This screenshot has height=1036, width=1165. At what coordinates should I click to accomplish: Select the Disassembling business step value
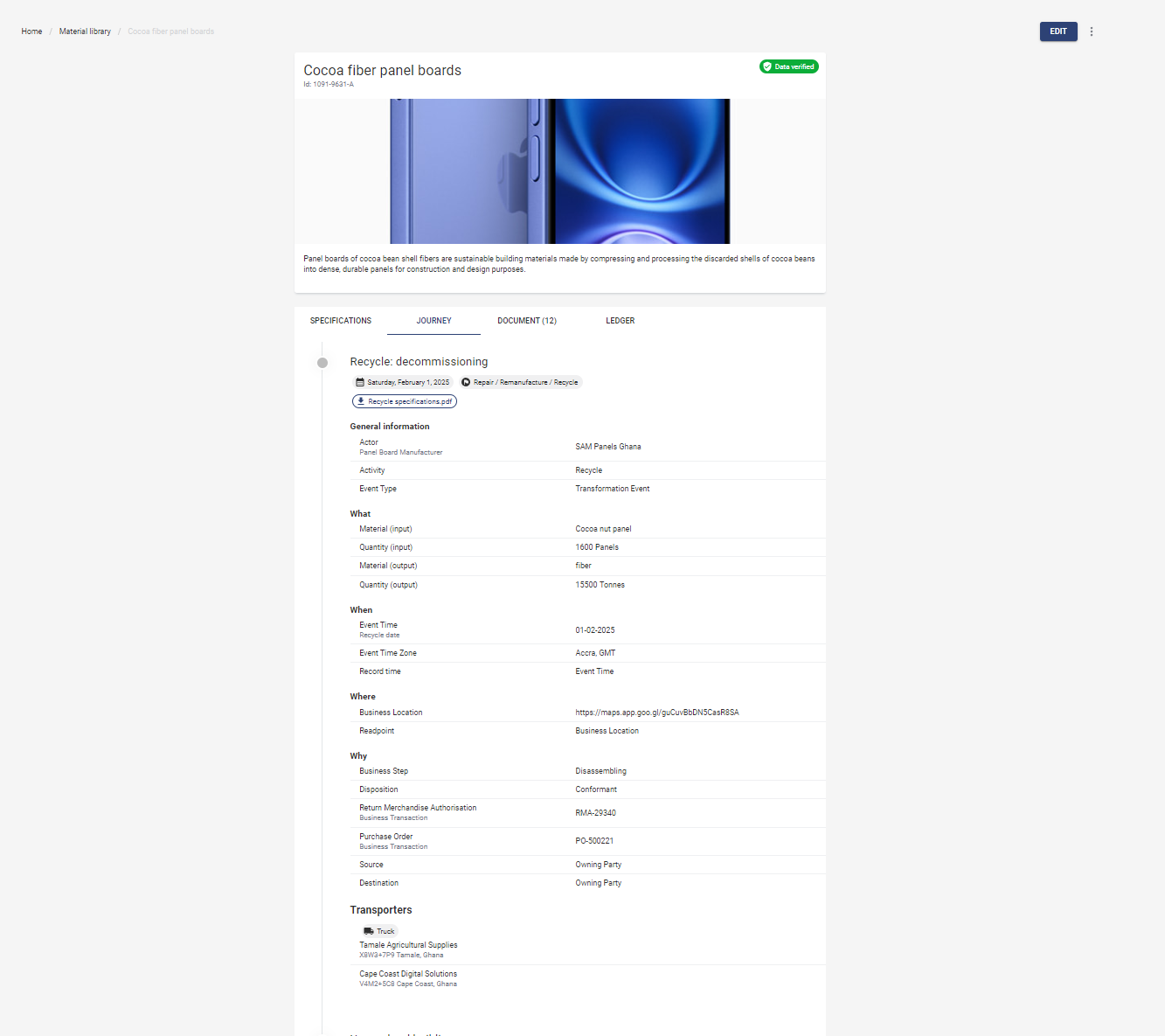(601, 771)
